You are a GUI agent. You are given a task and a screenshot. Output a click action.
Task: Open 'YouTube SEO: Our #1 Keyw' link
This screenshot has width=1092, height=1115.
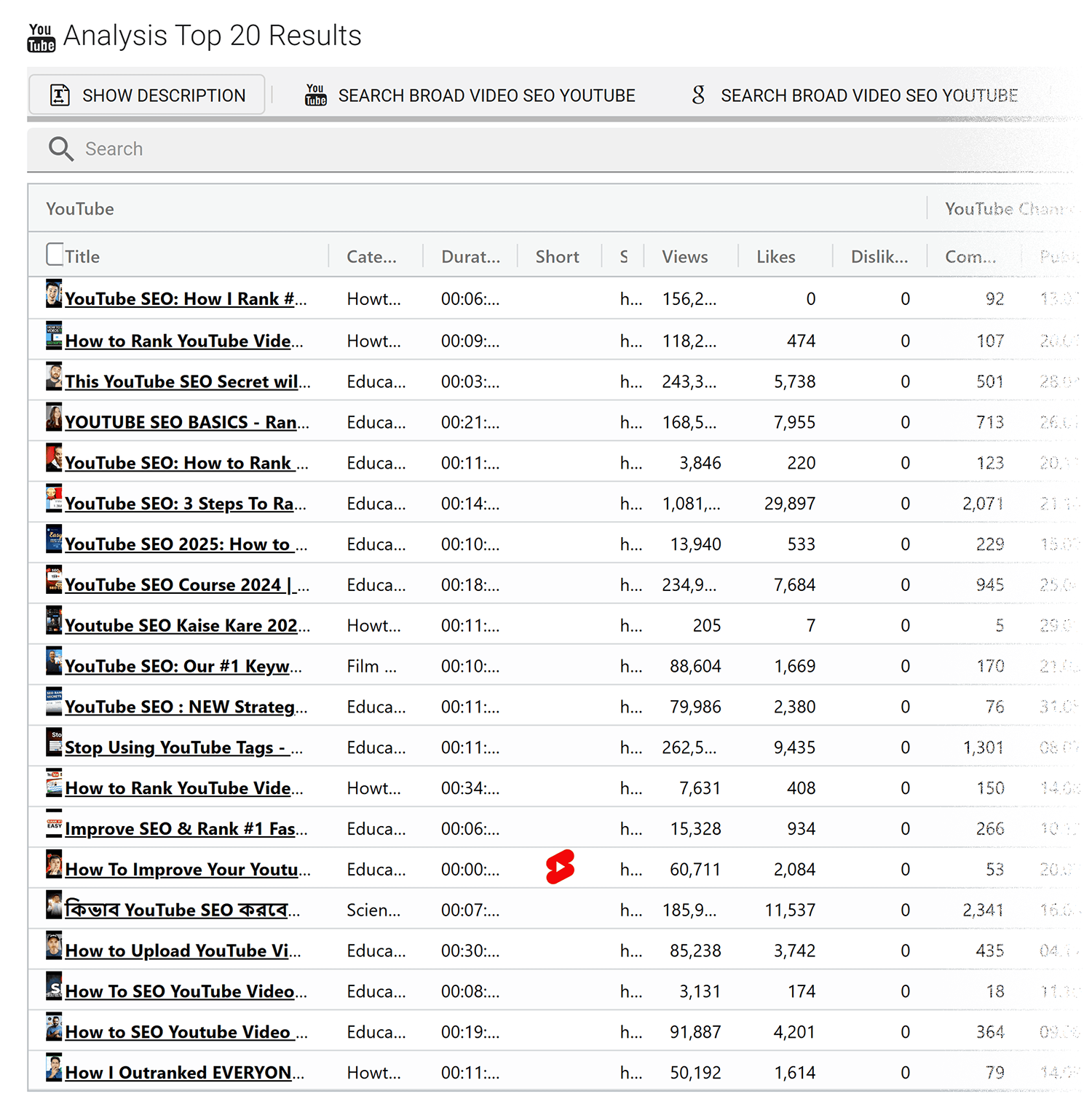pos(183,667)
